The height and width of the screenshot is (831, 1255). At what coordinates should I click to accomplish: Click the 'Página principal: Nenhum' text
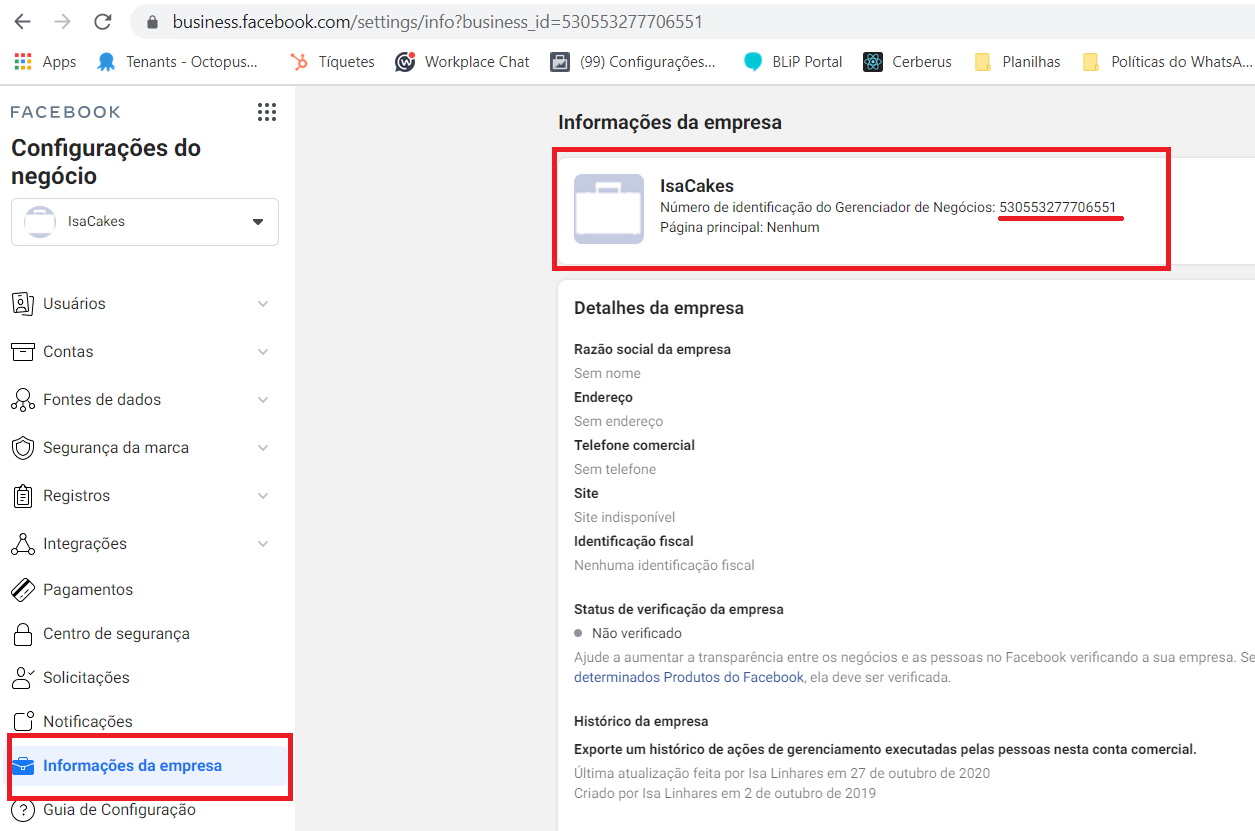point(740,227)
